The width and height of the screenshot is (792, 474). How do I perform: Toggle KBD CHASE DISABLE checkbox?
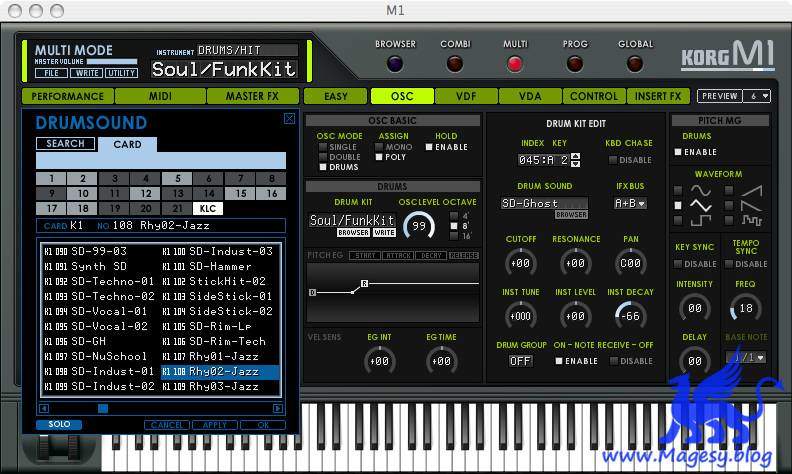(613, 160)
